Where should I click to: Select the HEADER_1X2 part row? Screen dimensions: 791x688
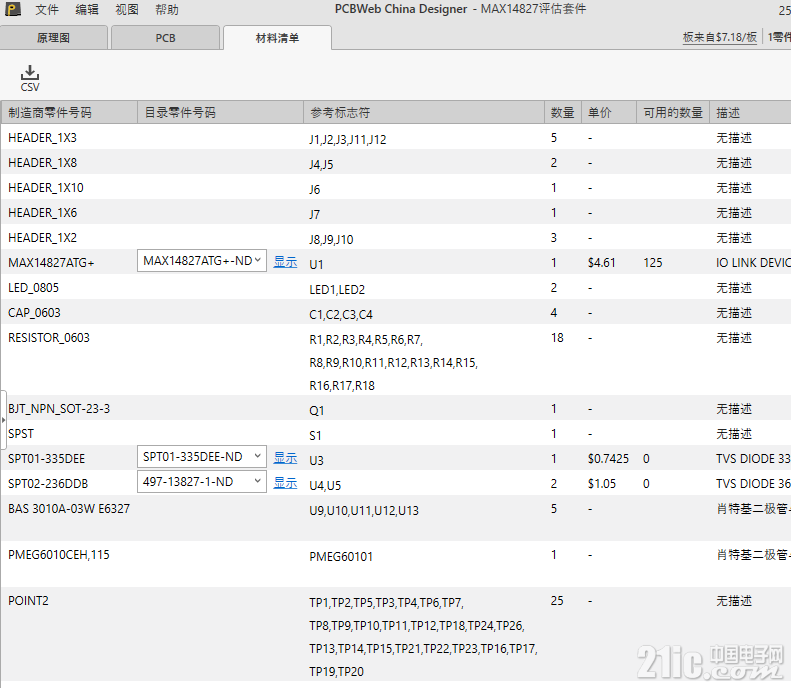click(396, 238)
